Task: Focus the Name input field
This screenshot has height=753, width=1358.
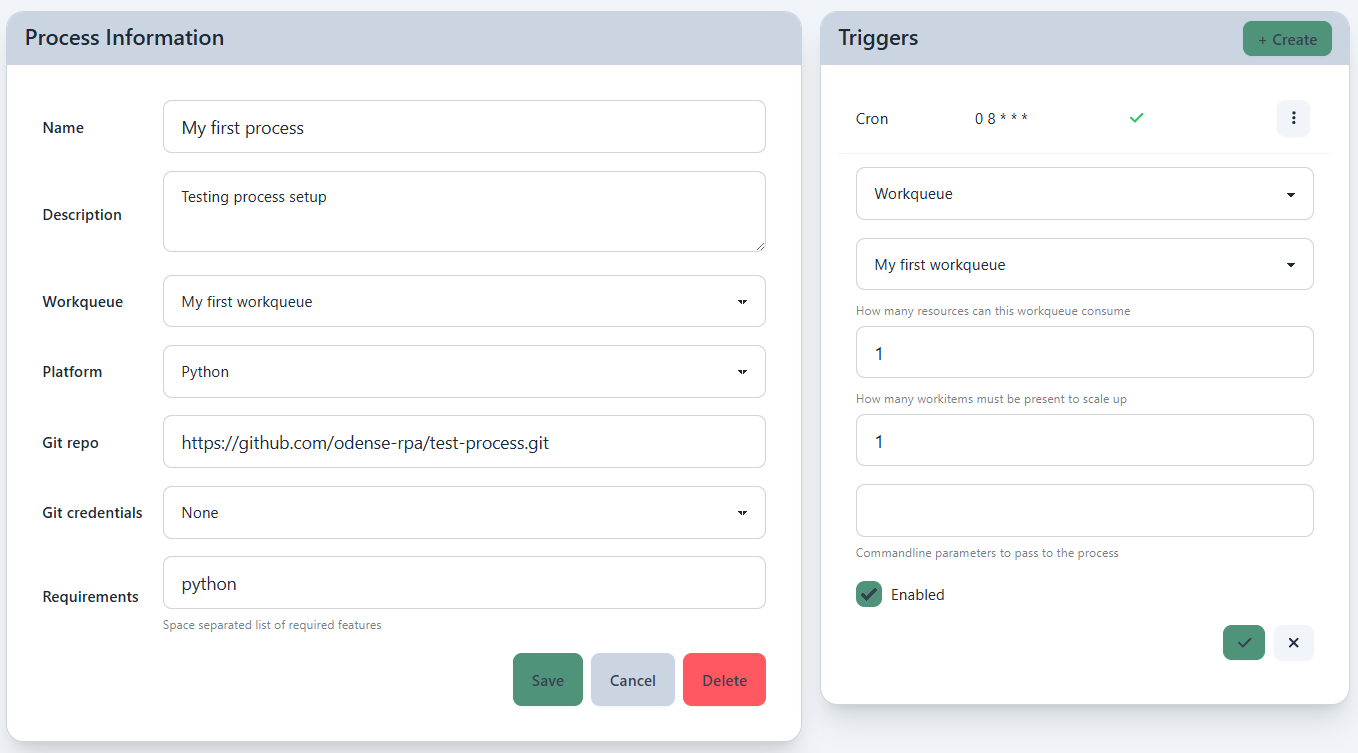Action: [x=464, y=127]
